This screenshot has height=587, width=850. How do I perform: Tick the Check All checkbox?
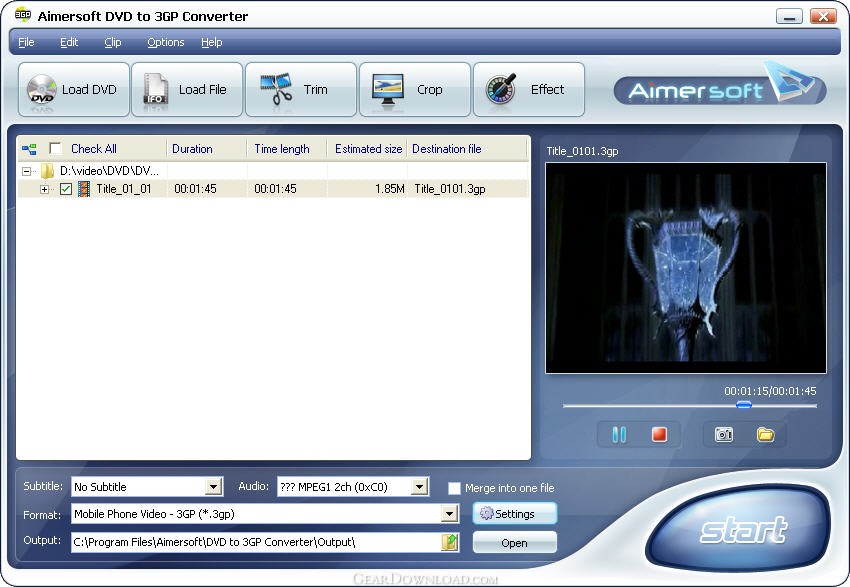[55, 149]
